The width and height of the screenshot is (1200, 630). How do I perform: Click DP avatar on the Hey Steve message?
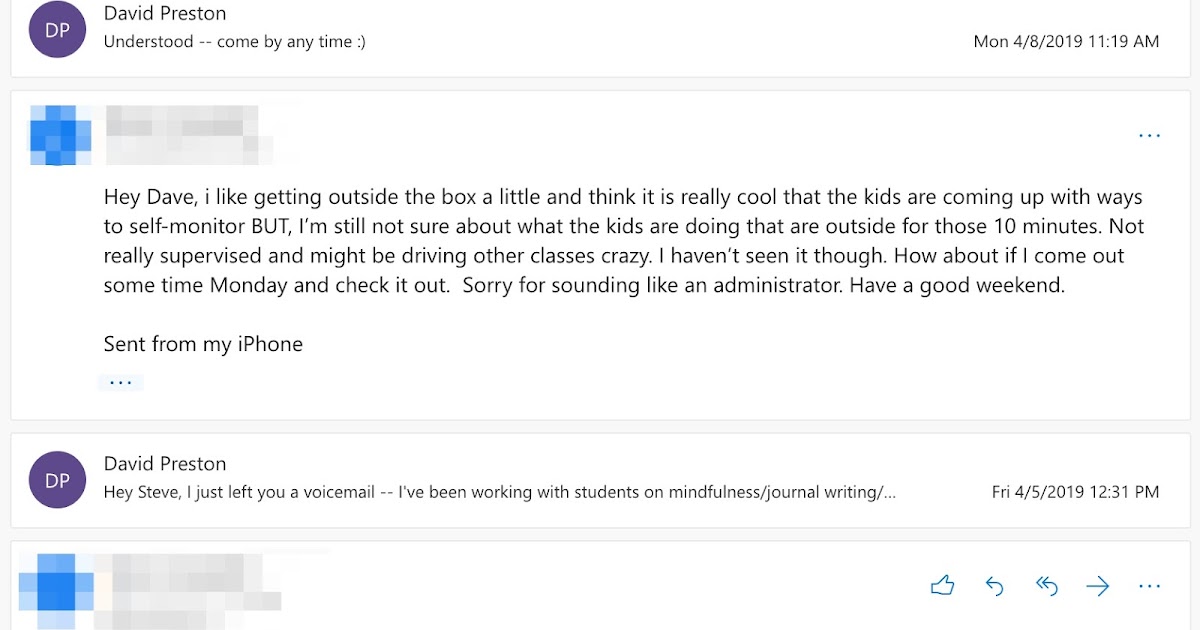pos(58,480)
